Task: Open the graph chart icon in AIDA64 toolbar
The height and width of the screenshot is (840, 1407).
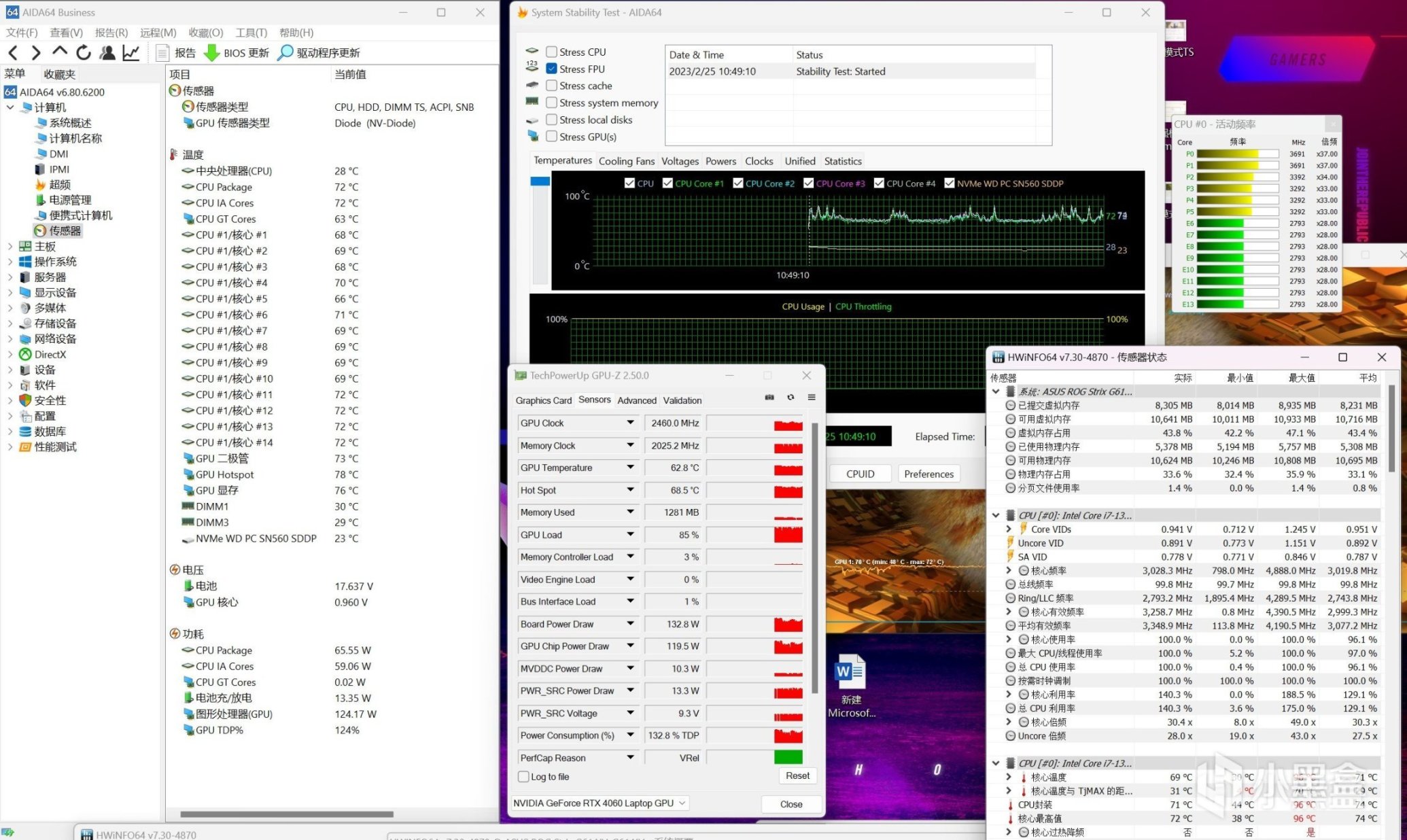Action: click(x=131, y=52)
